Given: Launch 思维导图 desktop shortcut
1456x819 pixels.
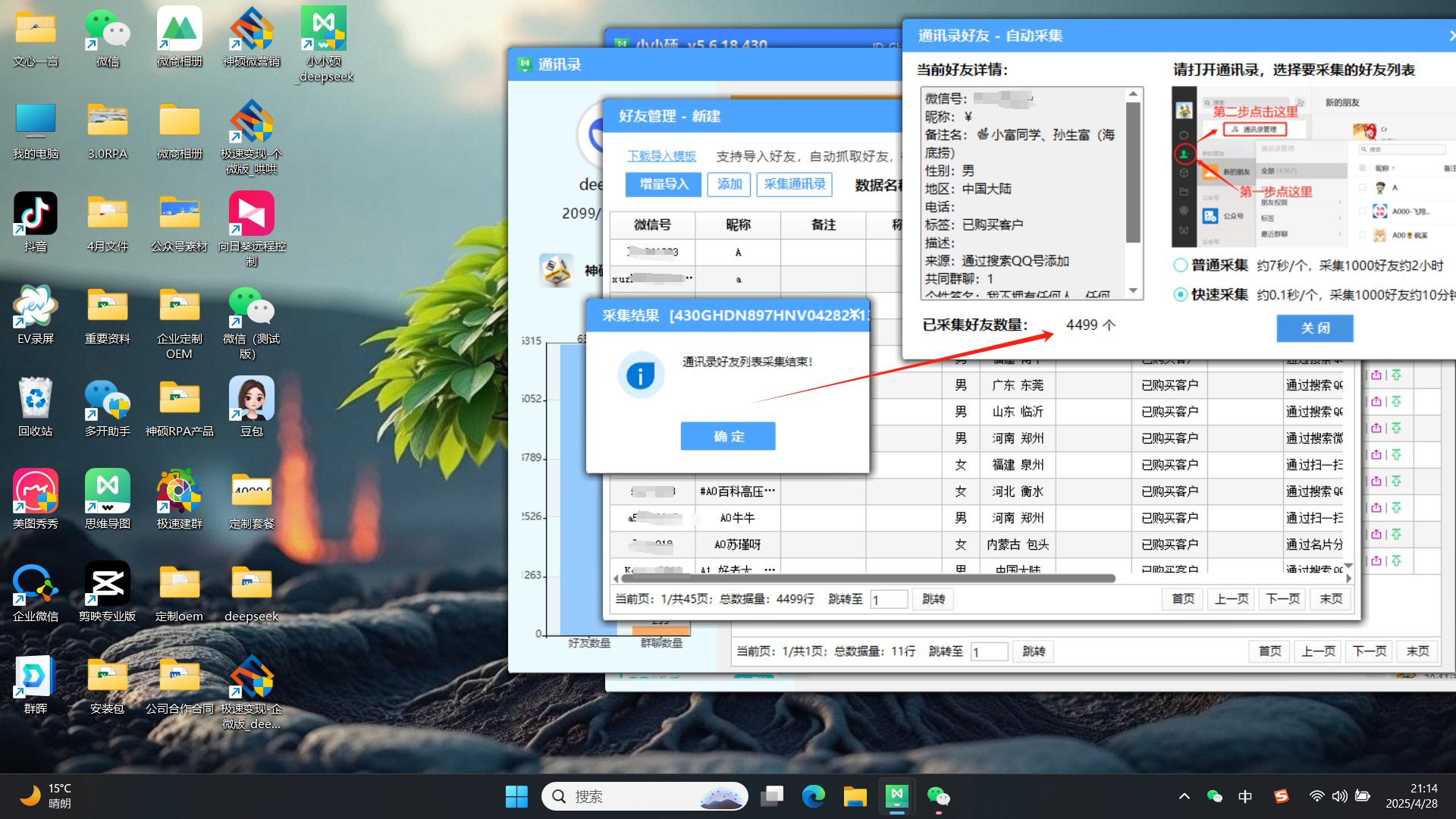Looking at the screenshot, I should pyautogui.click(x=107, y=500).
